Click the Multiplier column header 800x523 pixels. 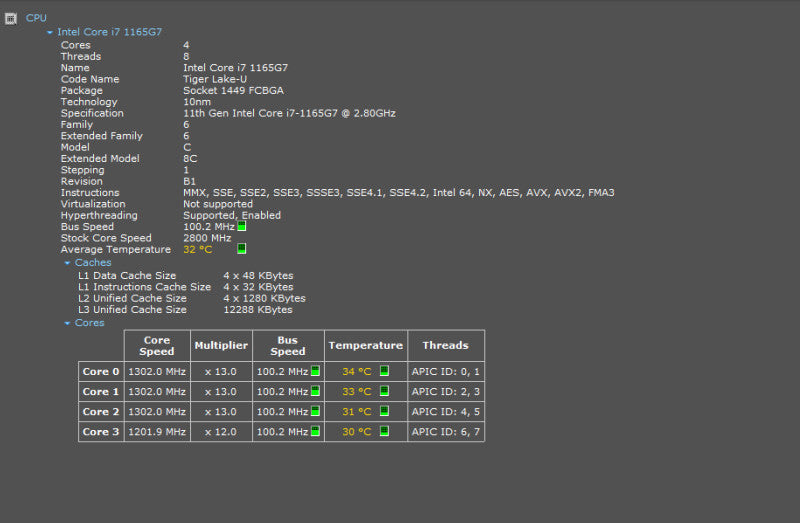tap(221, 345)
